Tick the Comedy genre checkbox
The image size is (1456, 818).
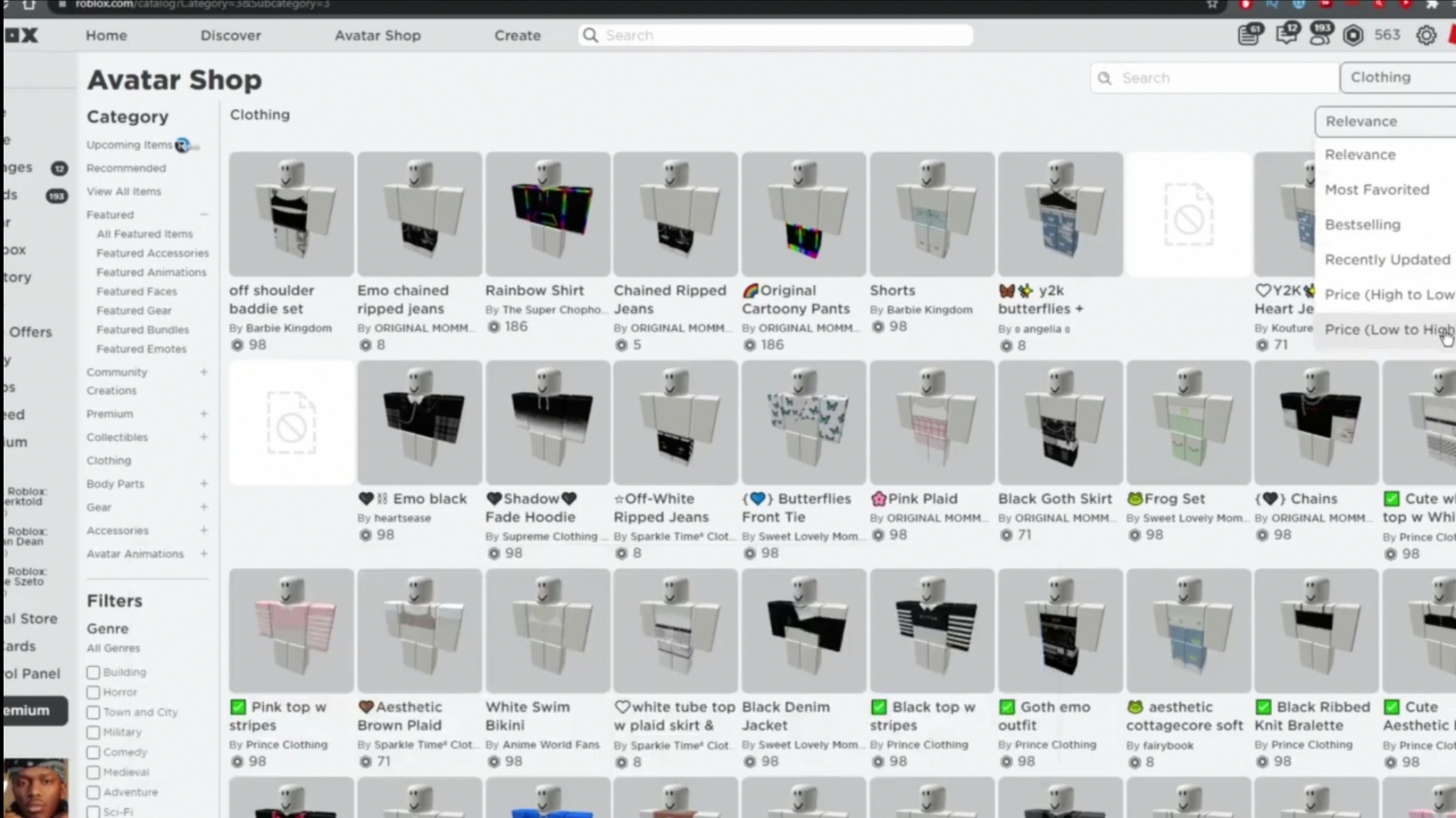pyautogui.click(x=93, y=752)
